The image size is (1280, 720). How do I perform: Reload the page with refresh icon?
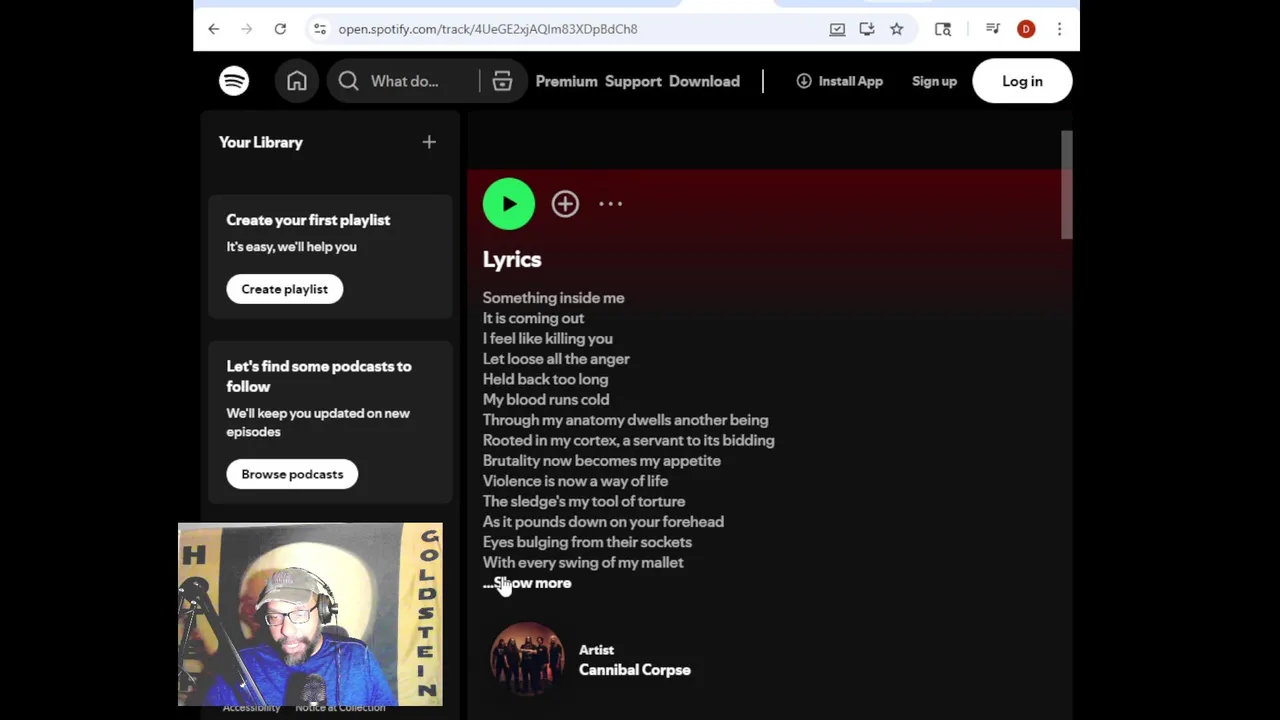coord(280,29)
